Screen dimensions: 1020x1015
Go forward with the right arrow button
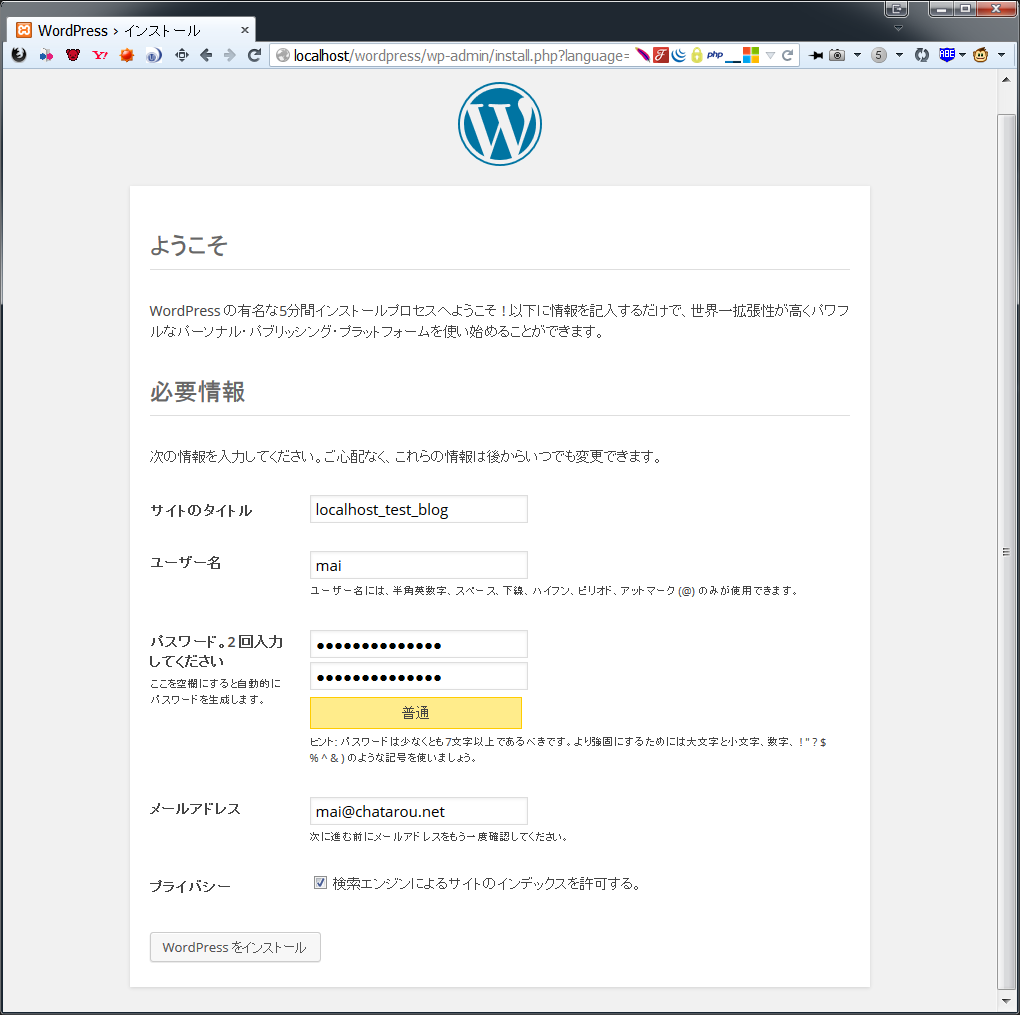pyautogui.click(x=230, y=55)
